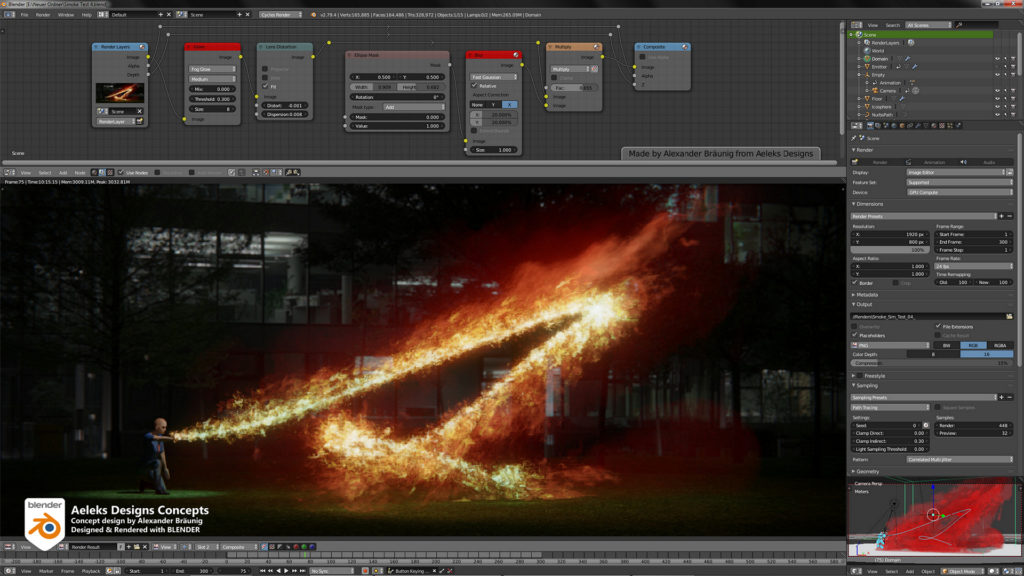1024x576 pixels.
Task: Open the Device GPU Compute dropdown
Action: click(x=959, y=193)
